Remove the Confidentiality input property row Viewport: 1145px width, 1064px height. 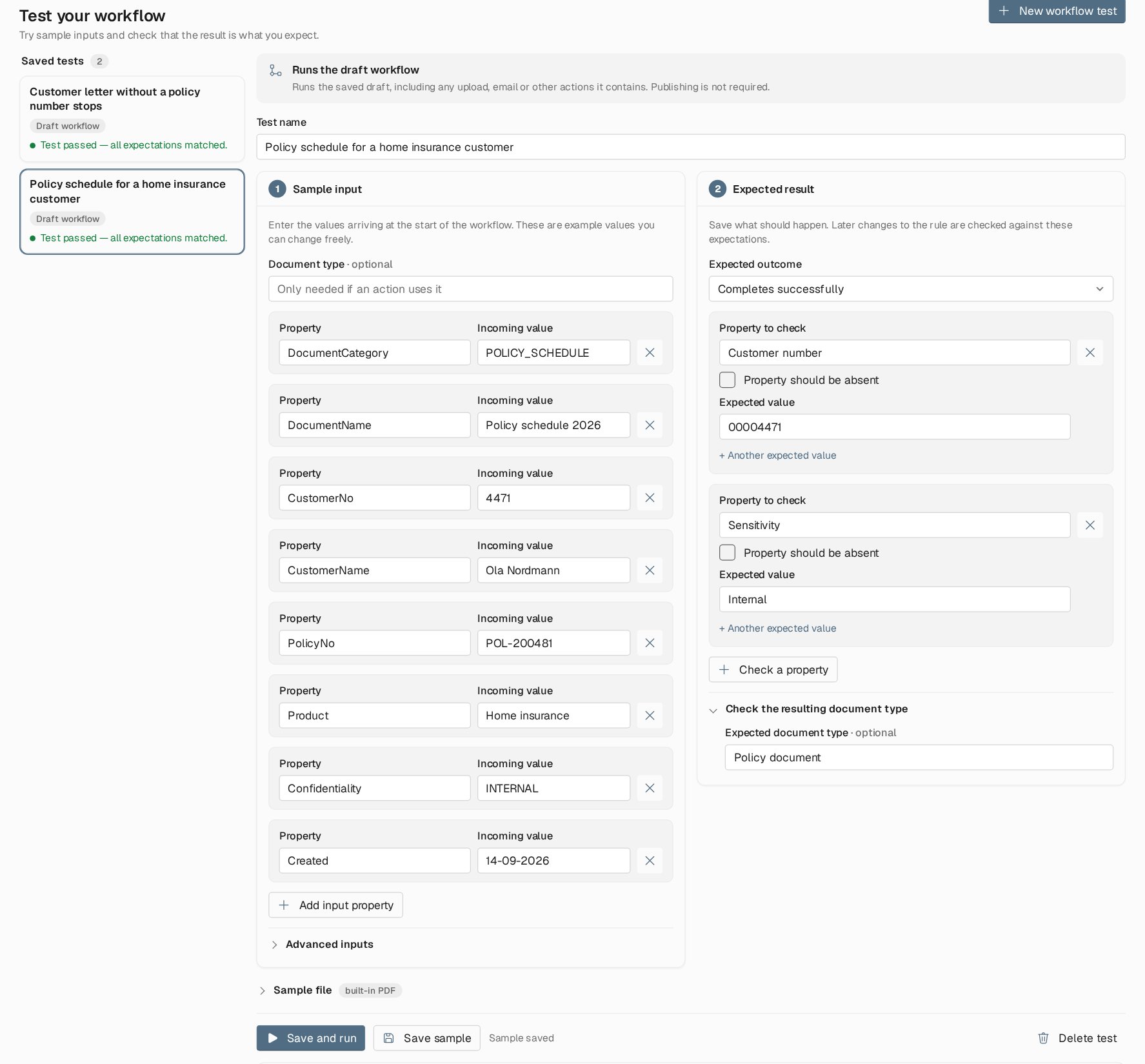pyautogui.click(x=650, y=788)
